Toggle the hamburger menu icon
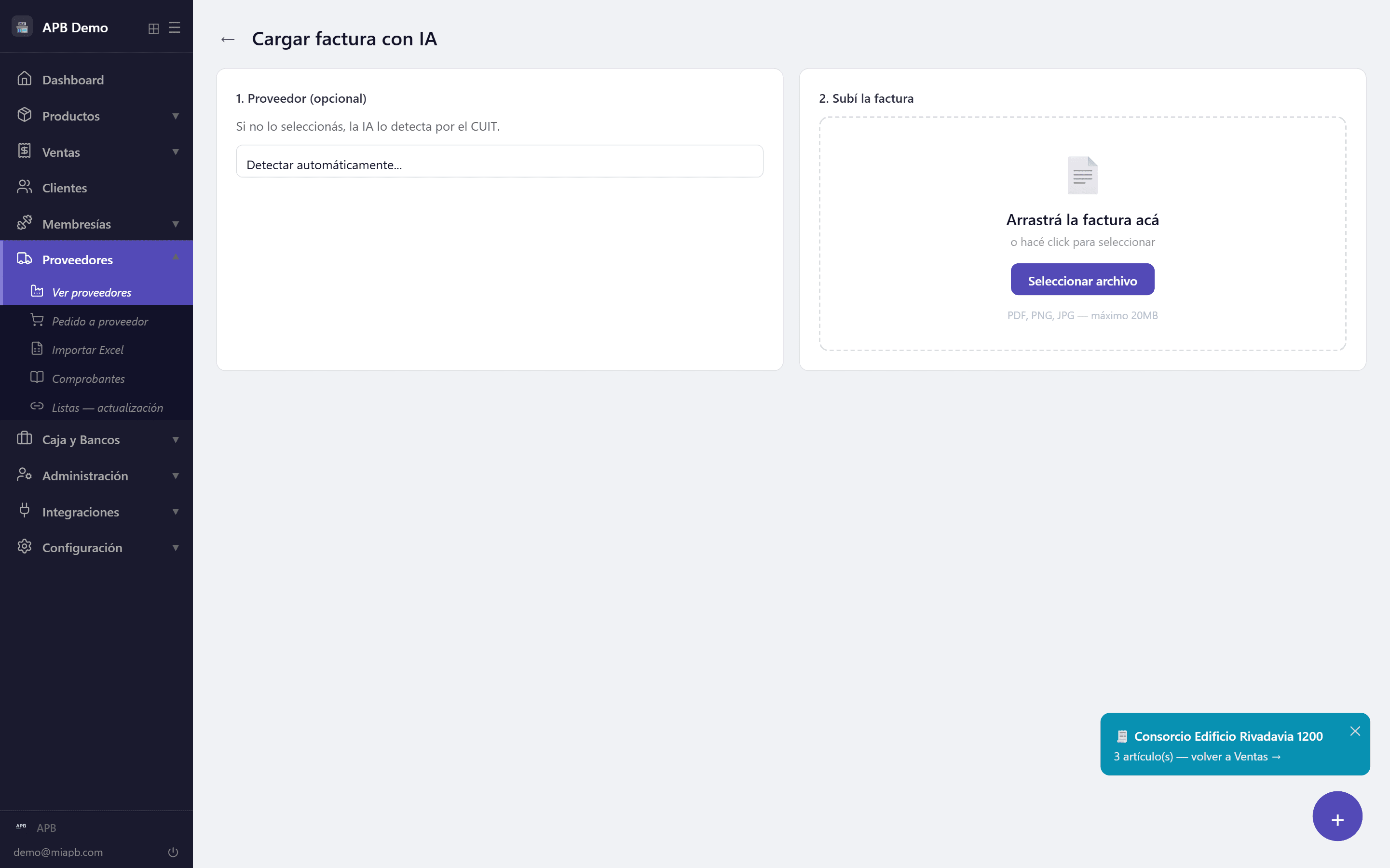 [175, 27]
